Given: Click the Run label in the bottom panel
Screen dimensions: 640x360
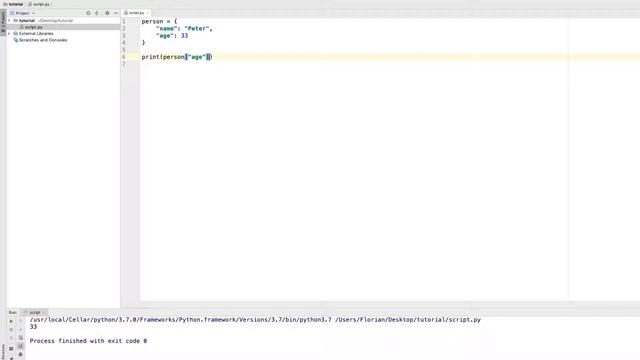Looking at the screenshot, I should click(13, 312).
